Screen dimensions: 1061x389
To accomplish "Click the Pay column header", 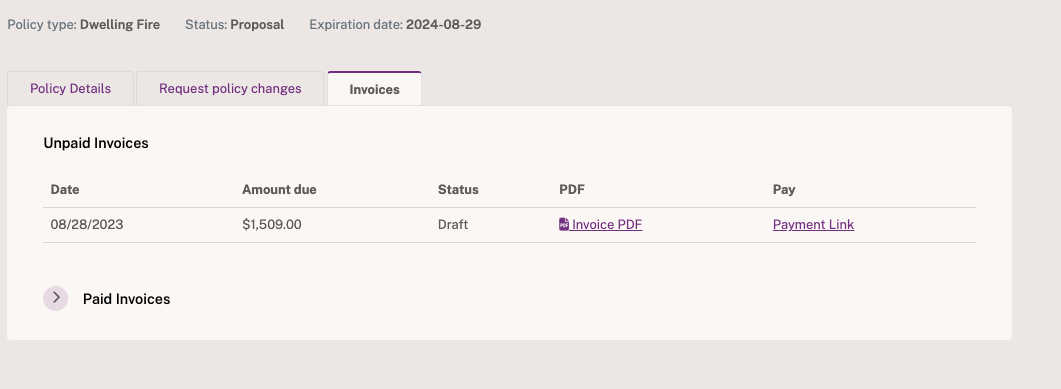I will (x=784, y=189).
